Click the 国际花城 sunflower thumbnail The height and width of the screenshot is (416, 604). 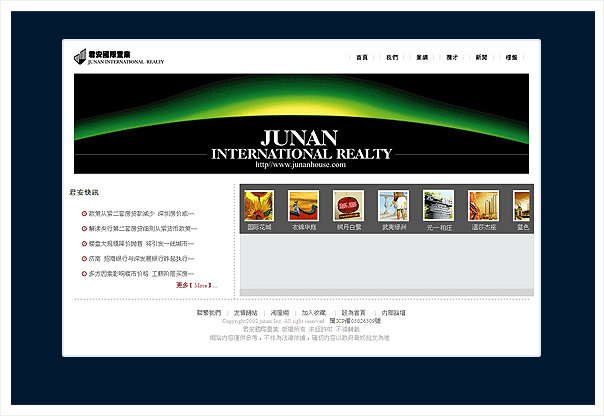(259, 205)
